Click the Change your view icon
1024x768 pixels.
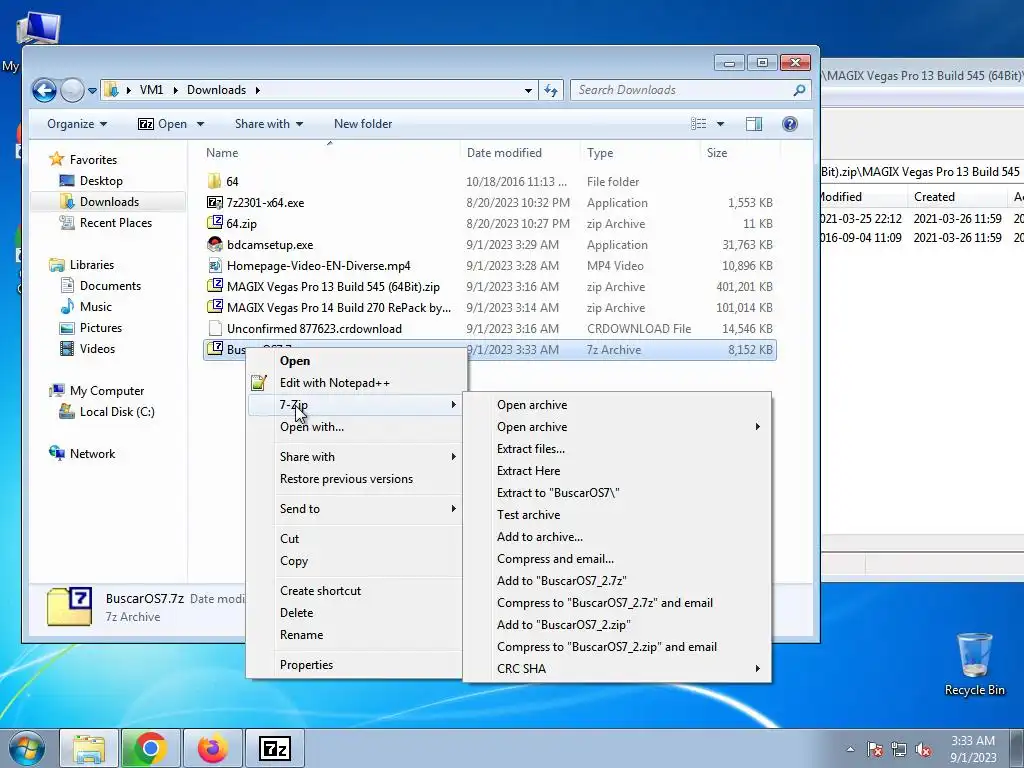point(699,124)
